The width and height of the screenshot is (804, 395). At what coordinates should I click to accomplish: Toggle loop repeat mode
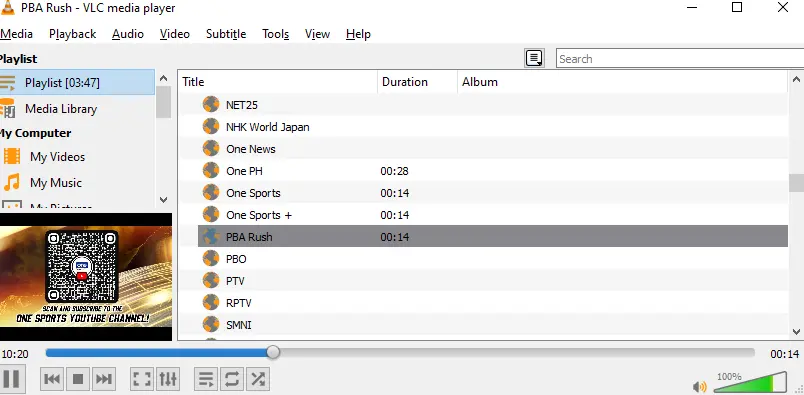pos(232,379)
